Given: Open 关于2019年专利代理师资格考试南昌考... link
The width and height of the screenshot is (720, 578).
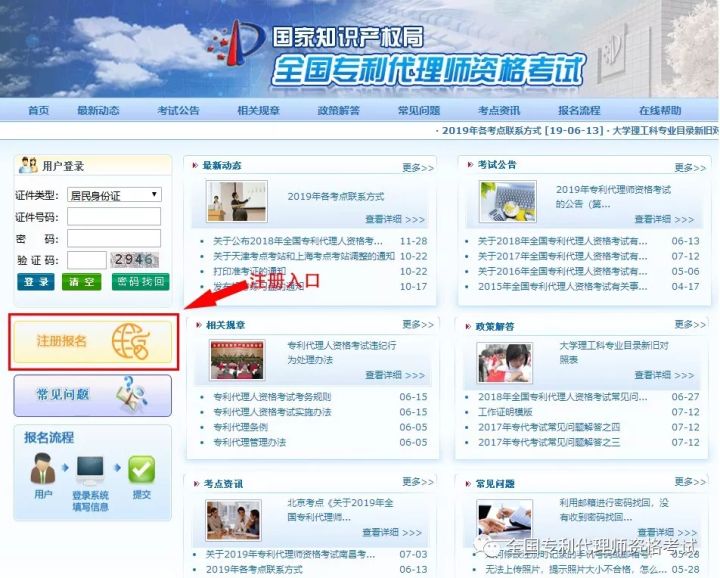Looking at the screenshot, I should click(x=290, y=554).
